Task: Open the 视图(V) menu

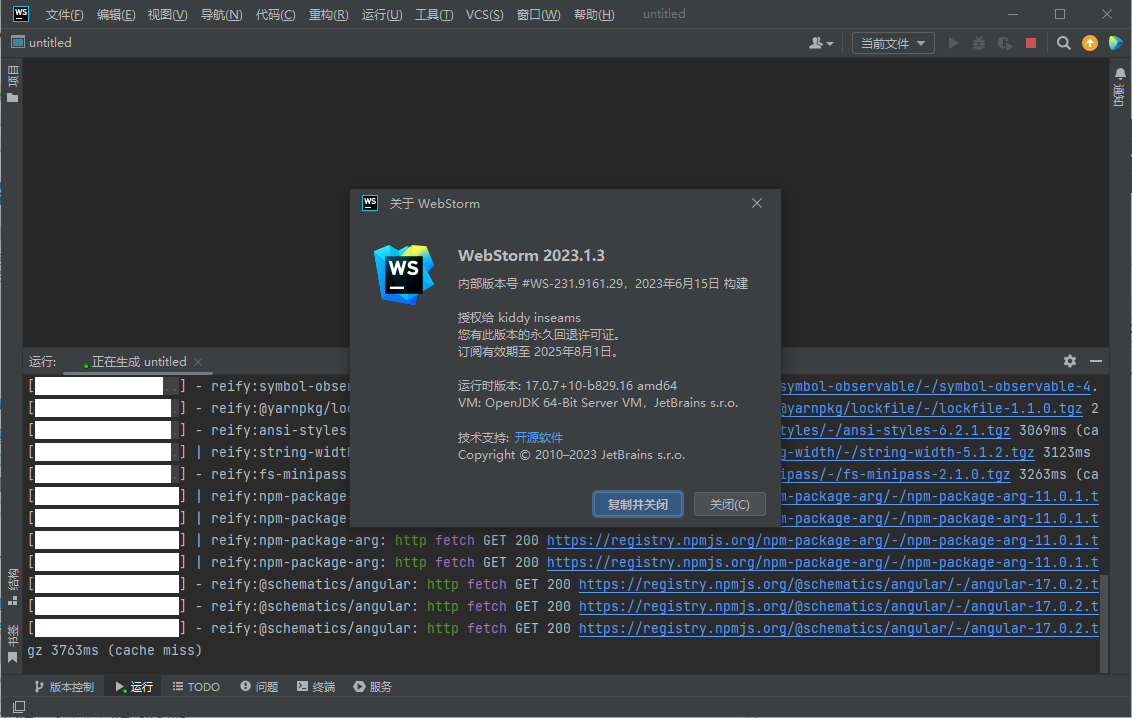Action: [x=167, y=14]
